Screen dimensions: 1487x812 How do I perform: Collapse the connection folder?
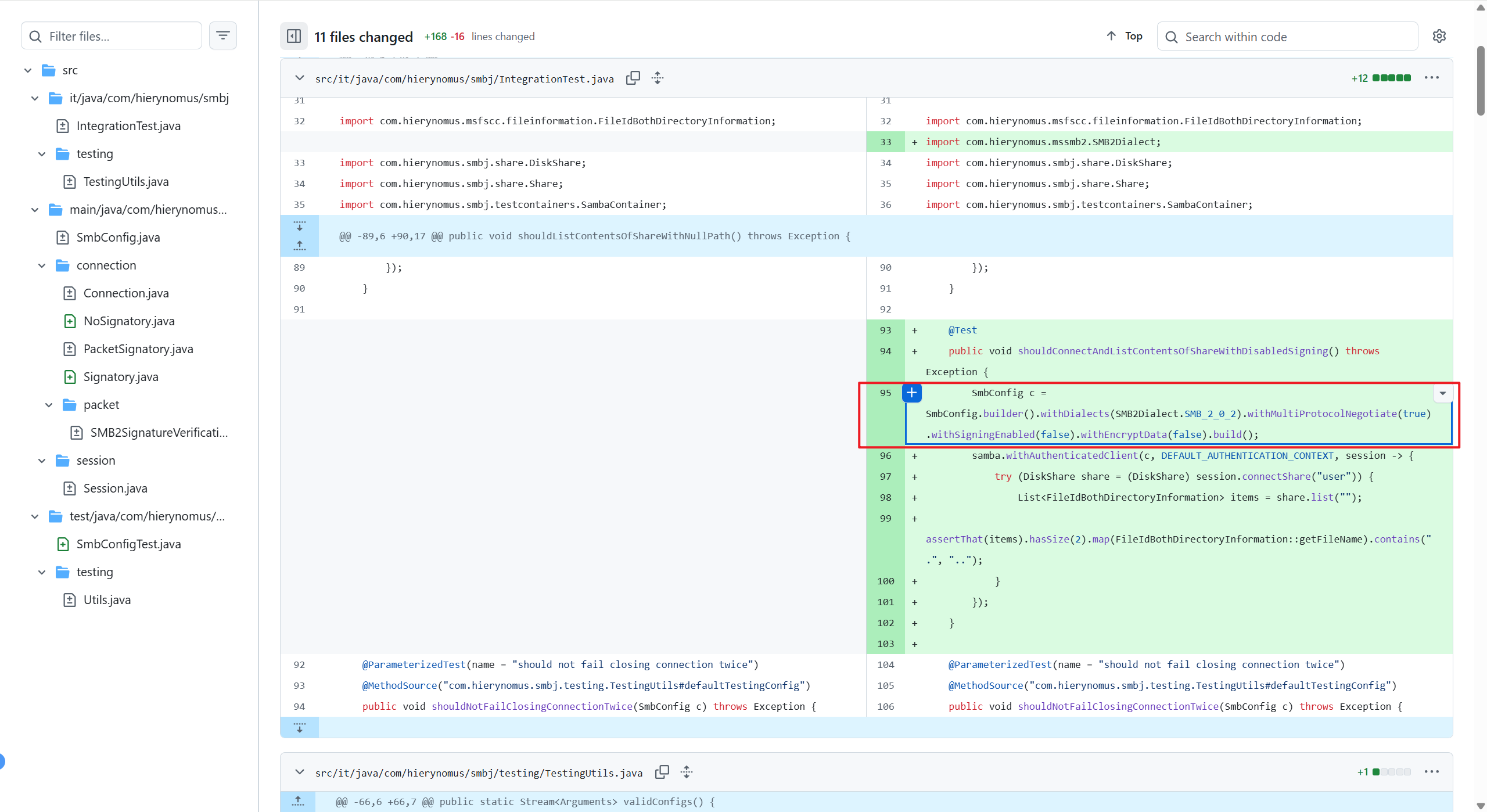[42, 265]
